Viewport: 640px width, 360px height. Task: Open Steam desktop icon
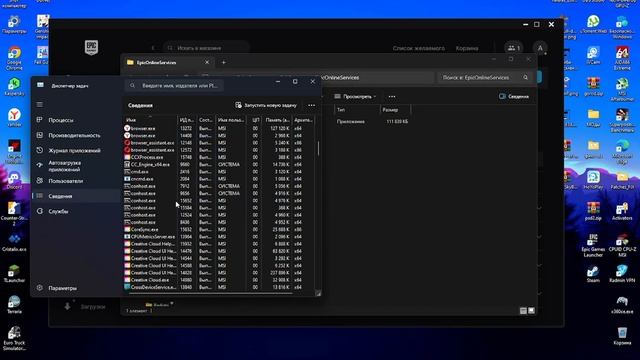point(593,274)
